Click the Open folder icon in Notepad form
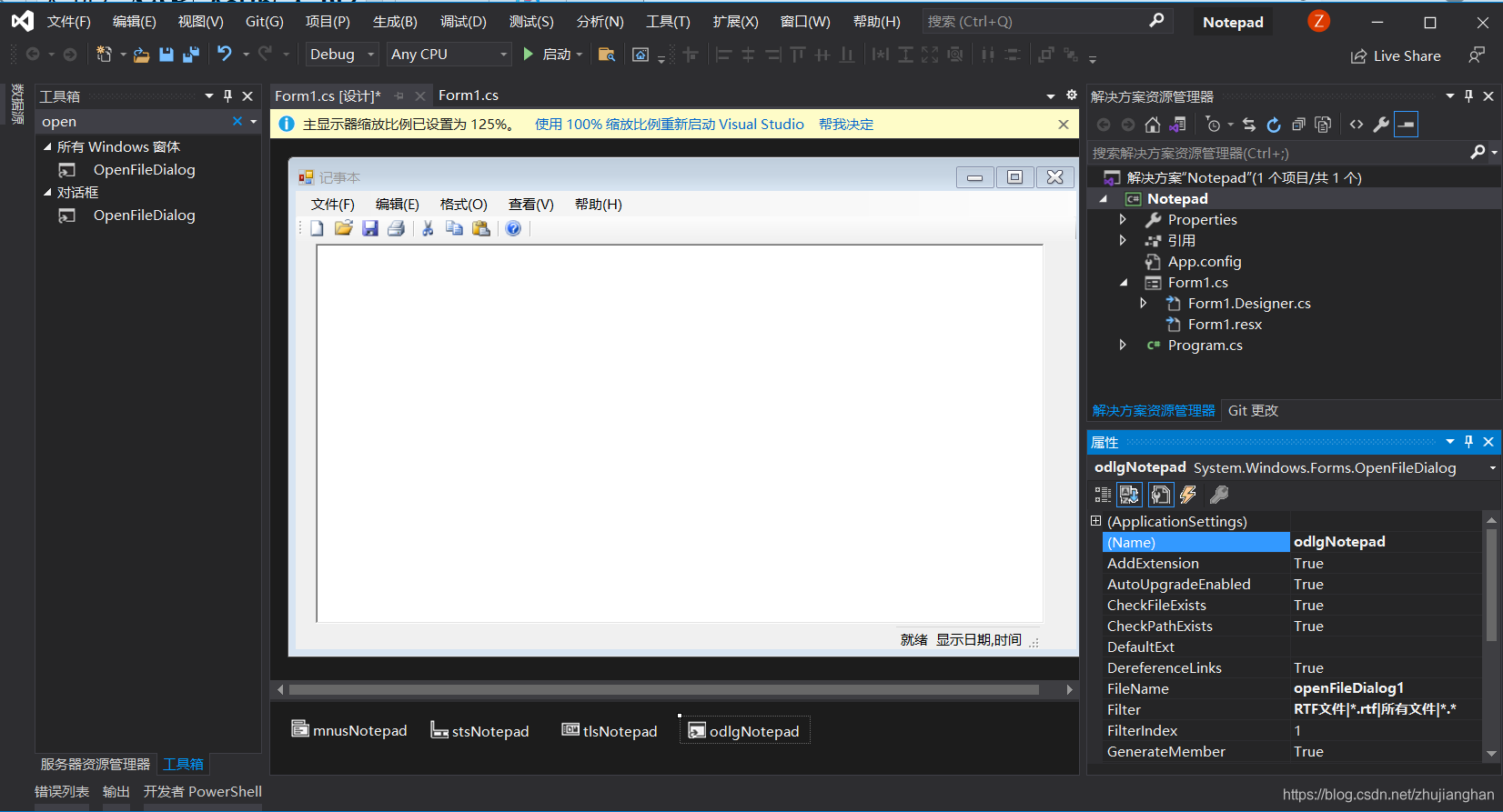1503x812 pixels. coord(343,228)
